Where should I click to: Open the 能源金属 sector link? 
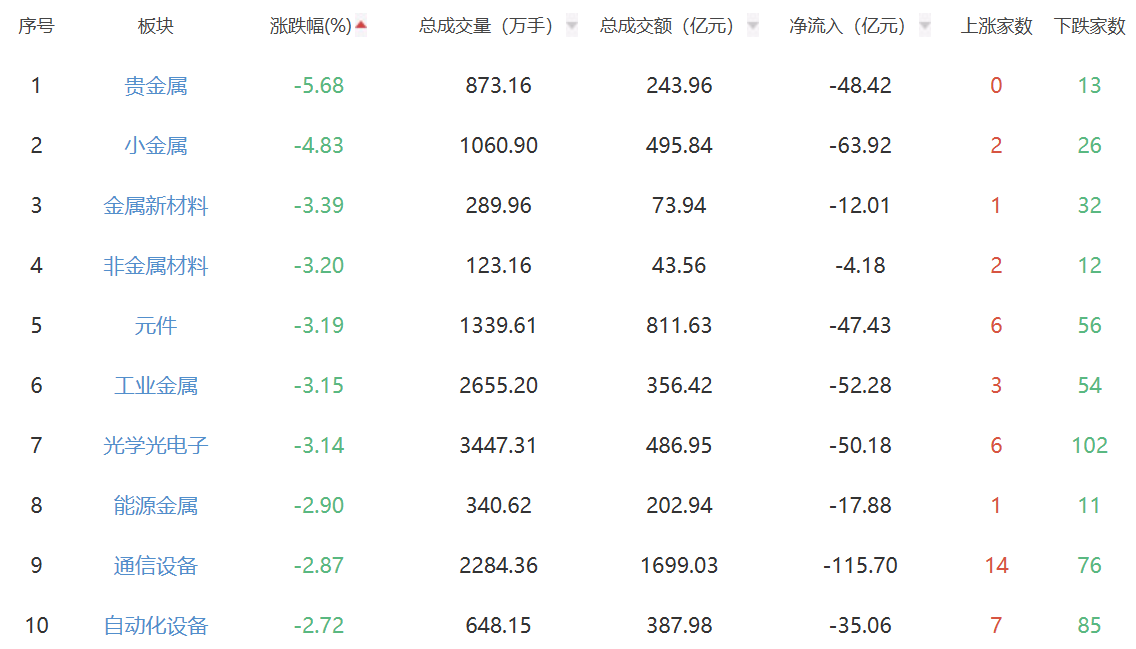pyautogui.click(x=156, y=506)
